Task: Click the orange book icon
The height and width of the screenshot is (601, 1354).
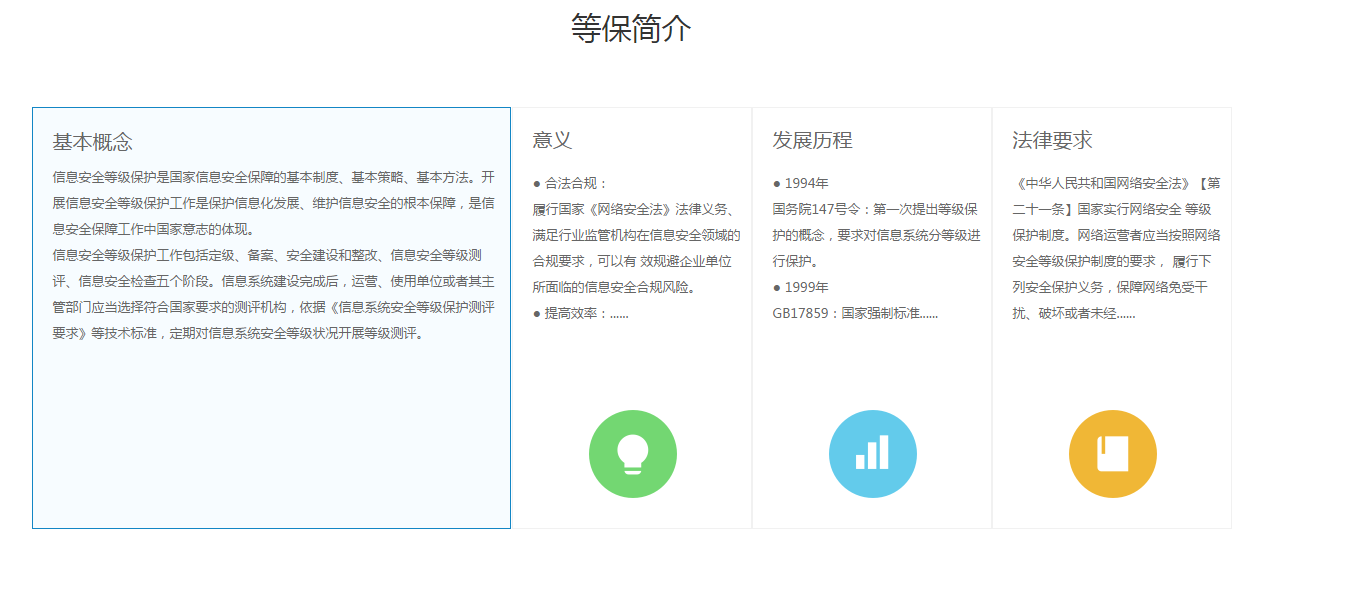Action: 1112,454
